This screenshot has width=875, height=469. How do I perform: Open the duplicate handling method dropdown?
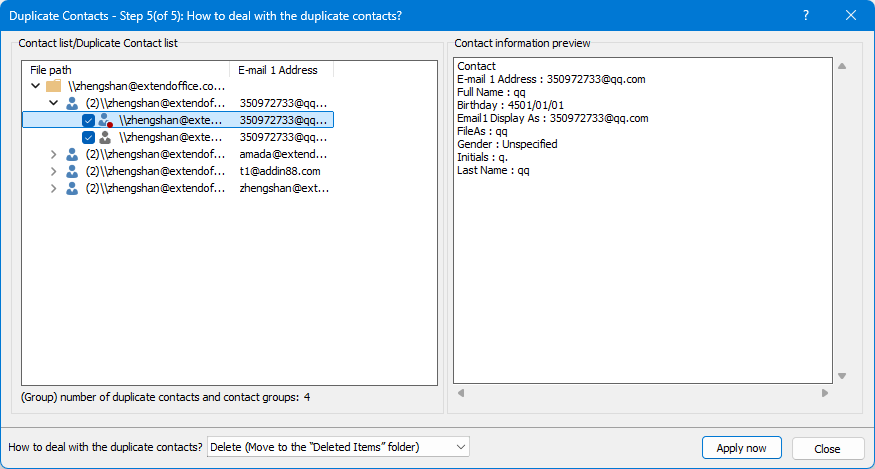pyautogui.click(x=338, y=447)
